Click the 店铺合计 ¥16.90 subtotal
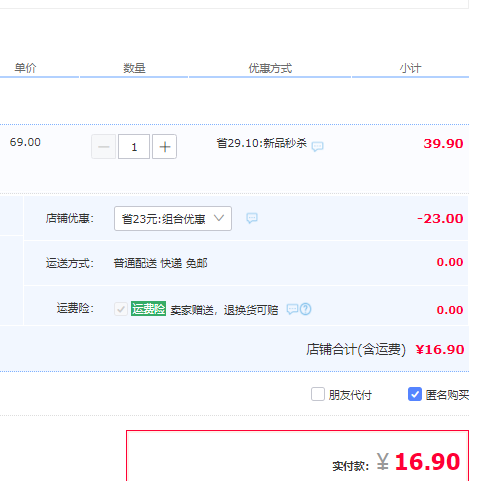The image size is (499, 481). (440, 349)
